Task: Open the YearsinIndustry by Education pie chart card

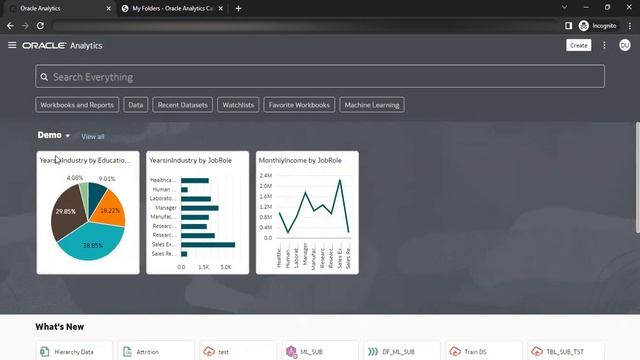Action: point(88,213)
